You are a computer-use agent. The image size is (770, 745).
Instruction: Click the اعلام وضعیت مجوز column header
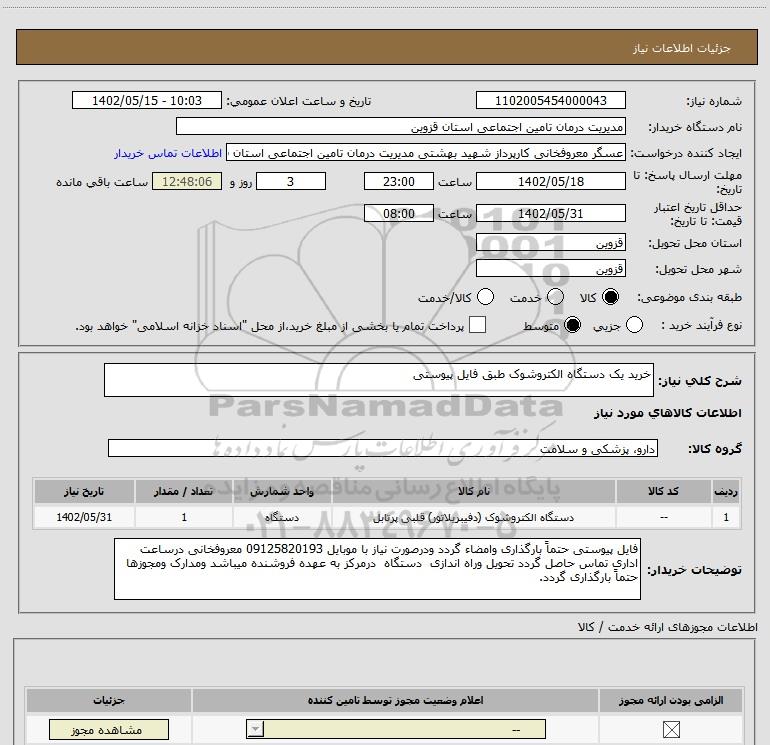395,700
